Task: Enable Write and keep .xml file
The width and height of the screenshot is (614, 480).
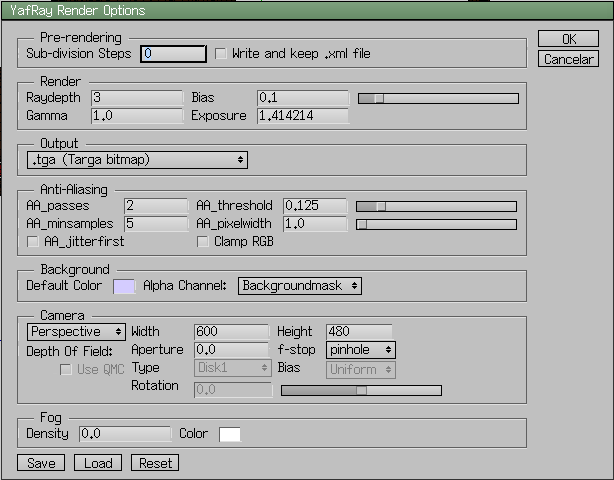Action: click(x=221, y=54)
